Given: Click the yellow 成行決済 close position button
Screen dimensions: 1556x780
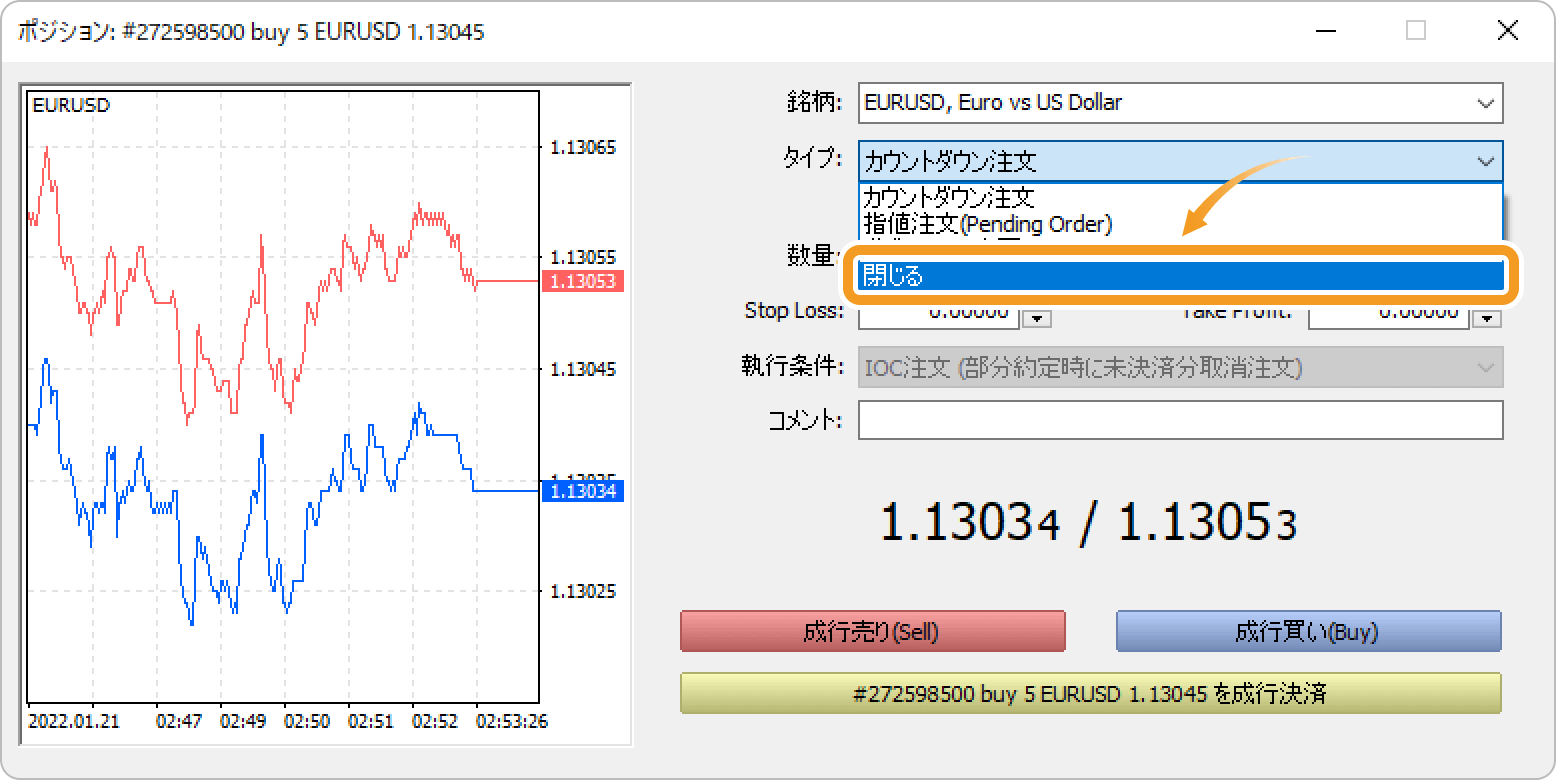Looking at the screenshot, I should [1090, 693].
